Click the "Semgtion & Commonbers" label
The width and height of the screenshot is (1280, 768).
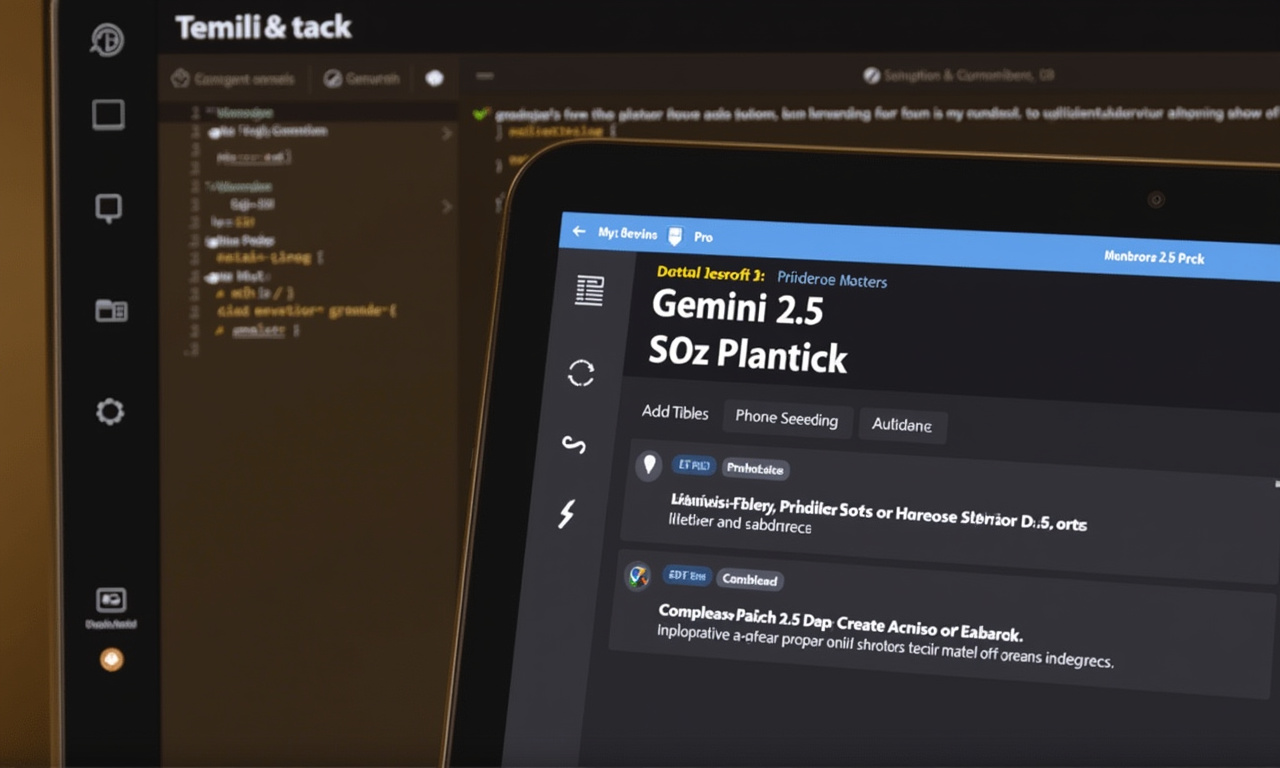(968, 75)
